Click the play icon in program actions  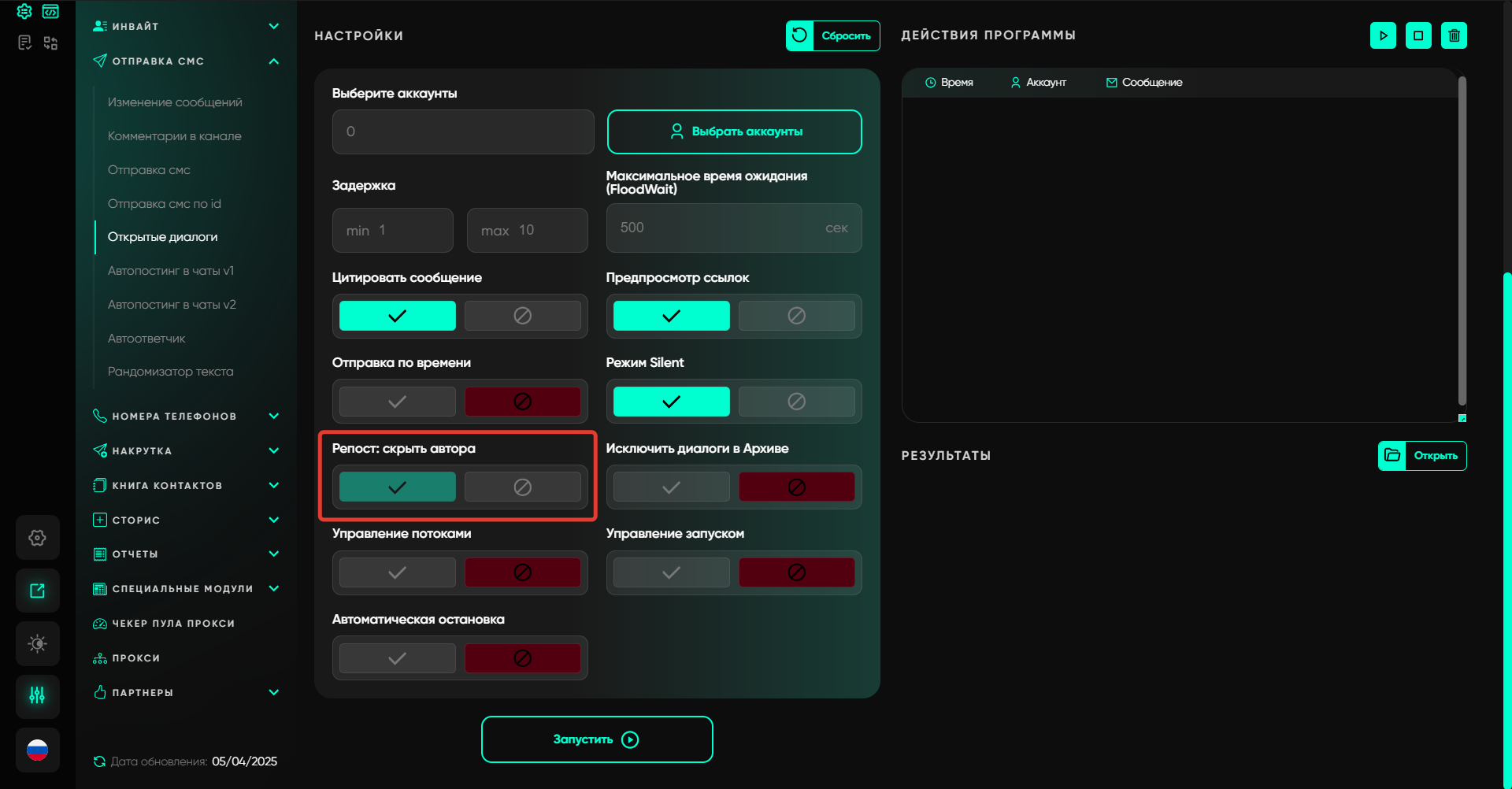(1383, 35)
